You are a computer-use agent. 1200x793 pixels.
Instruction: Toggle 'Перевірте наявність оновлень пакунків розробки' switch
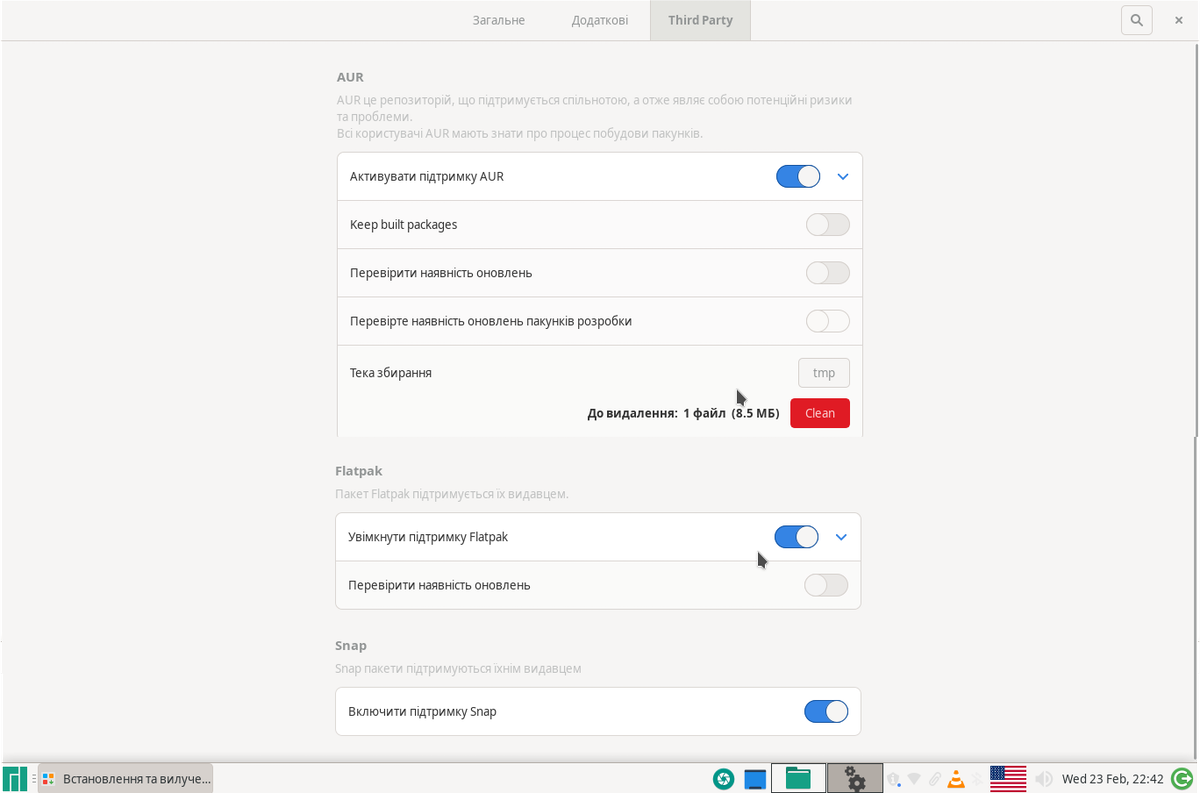point(828,321)
